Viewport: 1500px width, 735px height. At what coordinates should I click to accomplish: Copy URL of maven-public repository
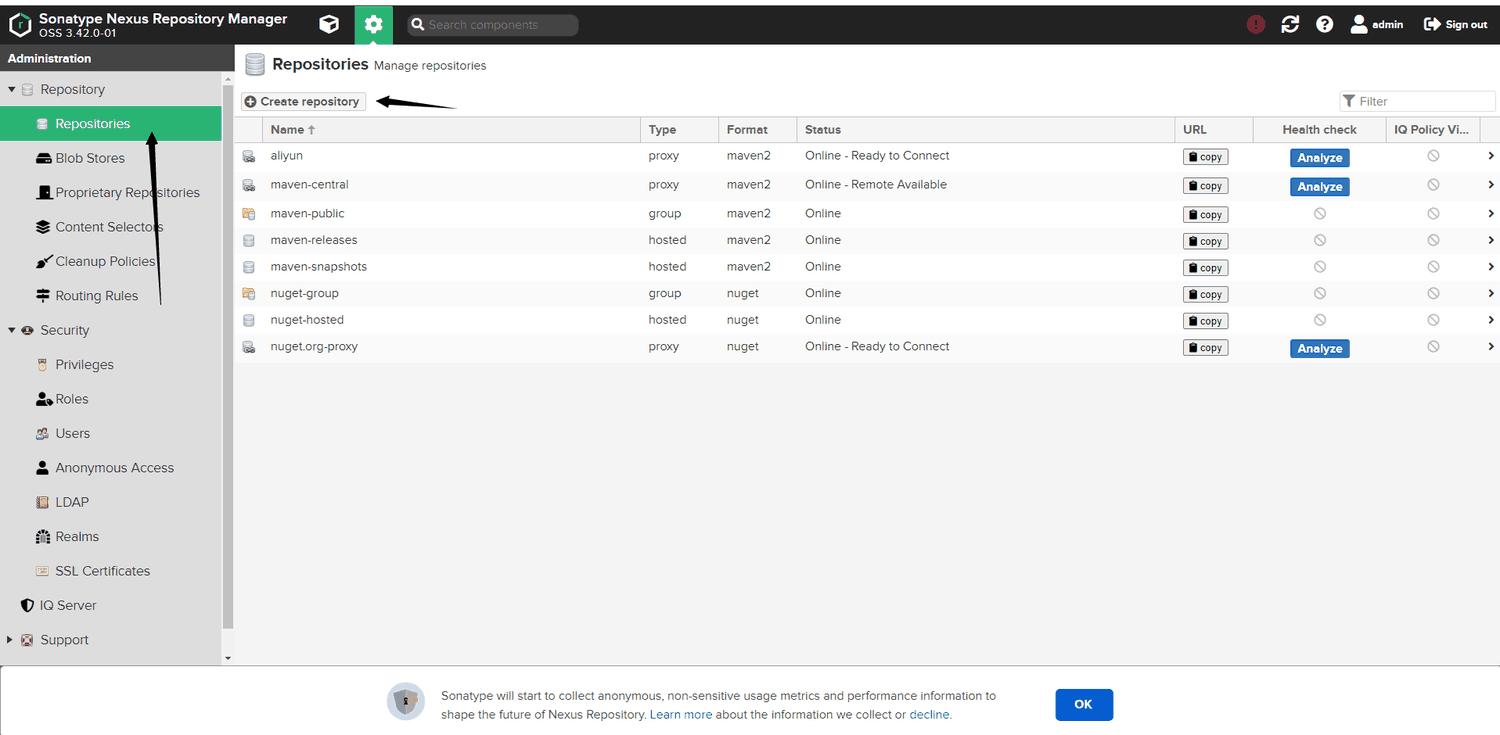point(1205,214)
